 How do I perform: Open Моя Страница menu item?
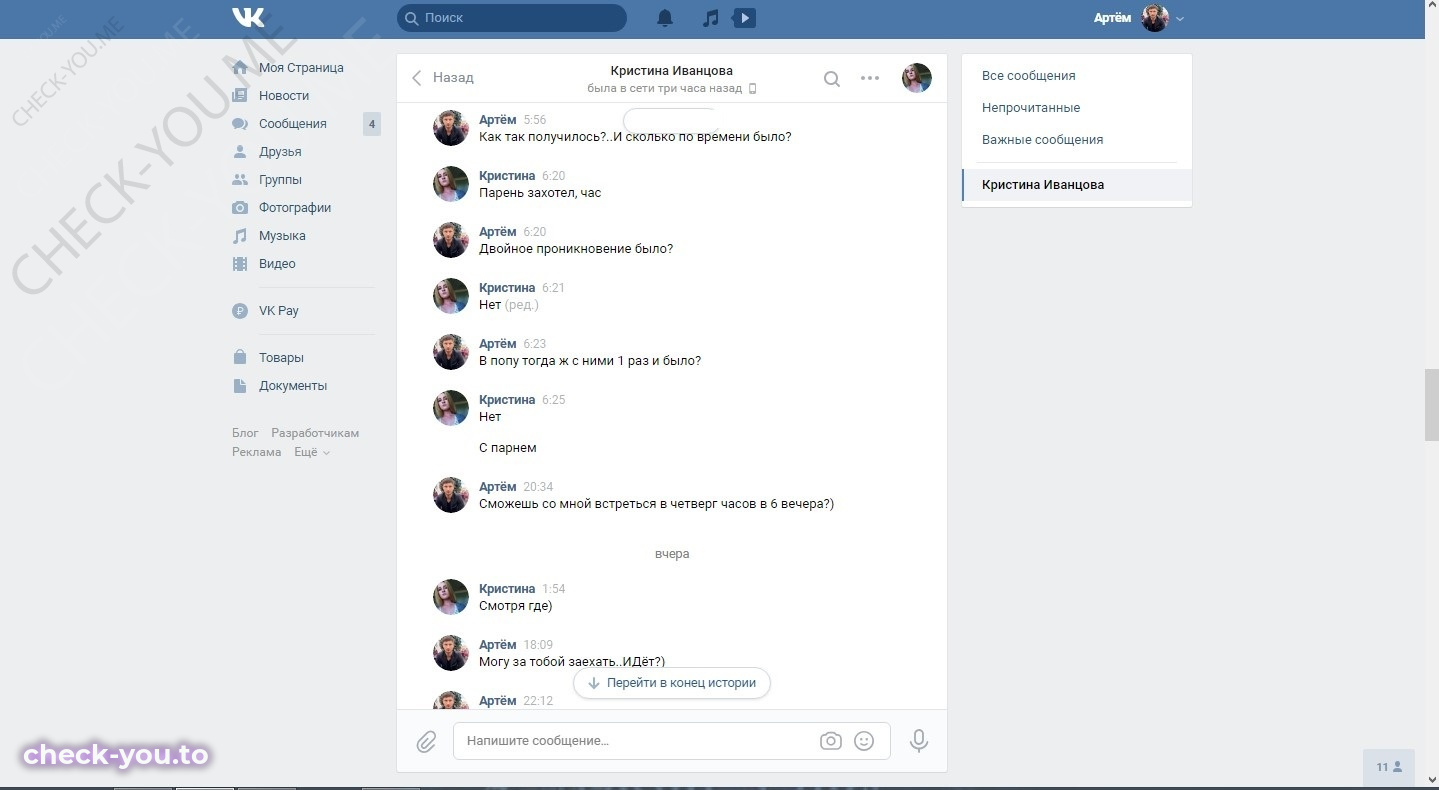(301, 68)
